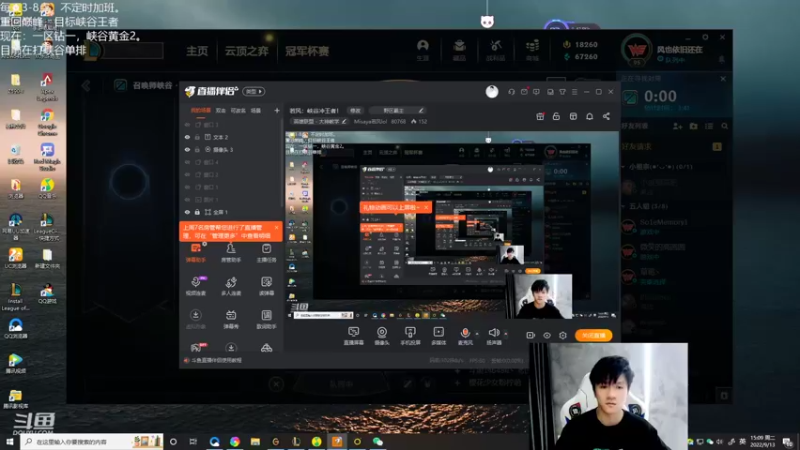Open streaming settings gear icon

[x=563, y=335]
